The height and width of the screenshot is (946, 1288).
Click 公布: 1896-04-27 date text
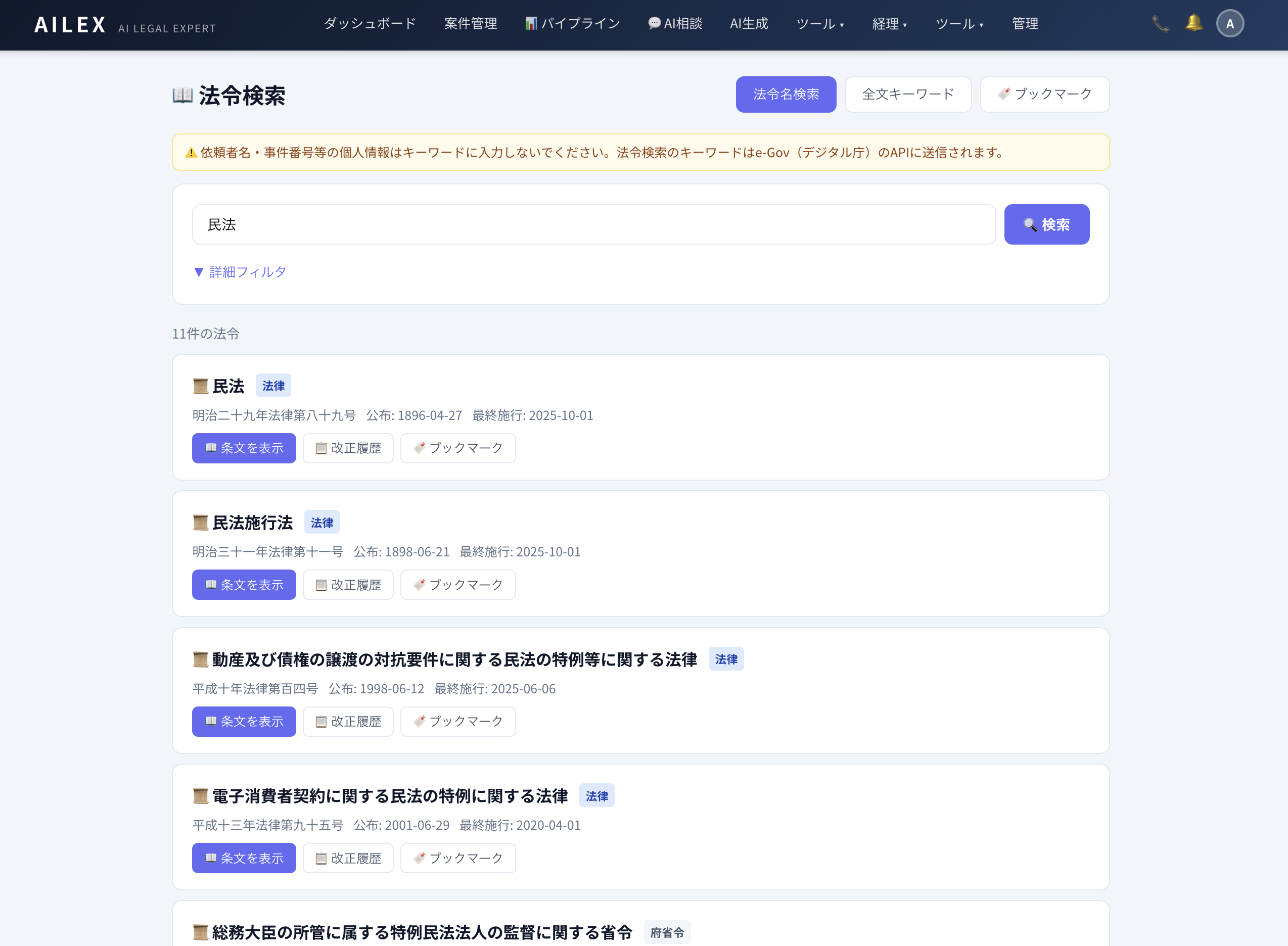point(414,416)
